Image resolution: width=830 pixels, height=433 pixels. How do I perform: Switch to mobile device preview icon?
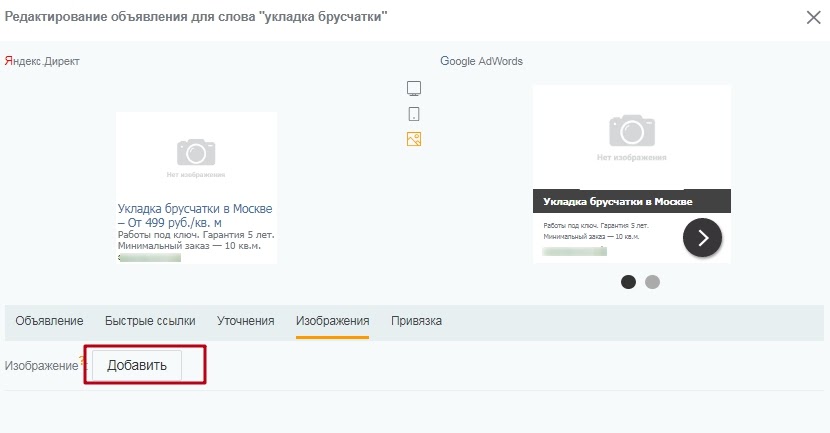point(414,114)
